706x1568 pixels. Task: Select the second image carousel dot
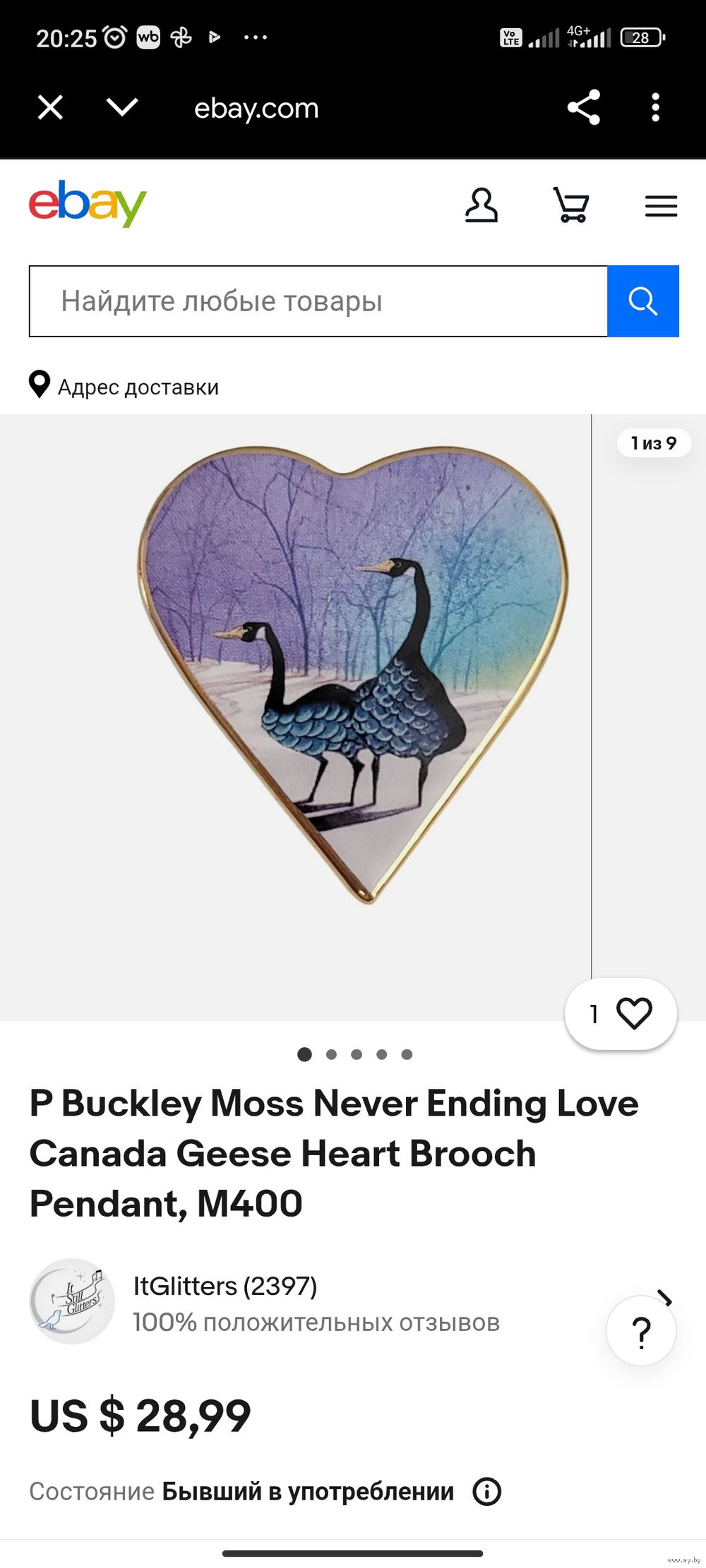pos(331,1054)
